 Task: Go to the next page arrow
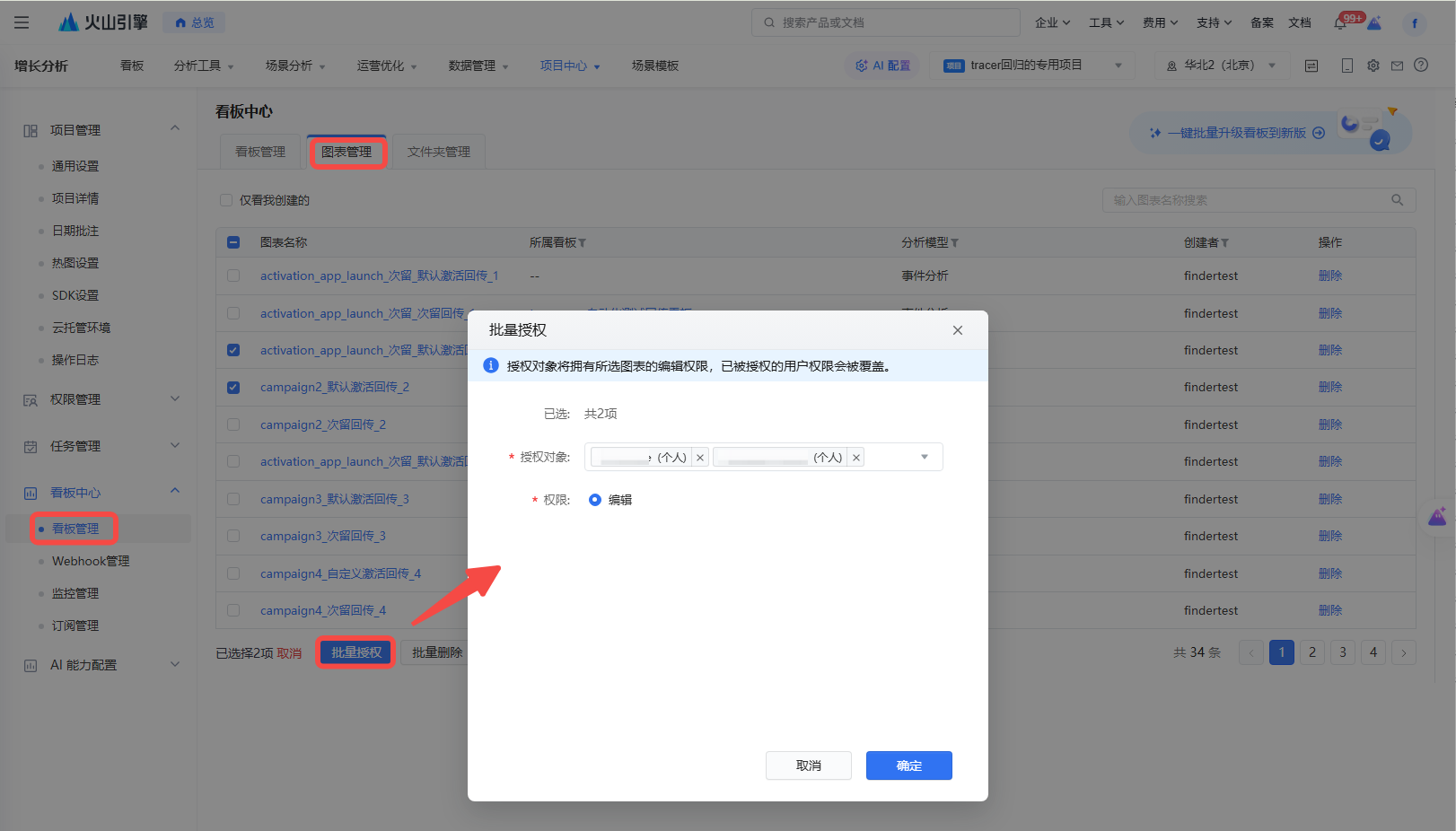click(1404, 652)
